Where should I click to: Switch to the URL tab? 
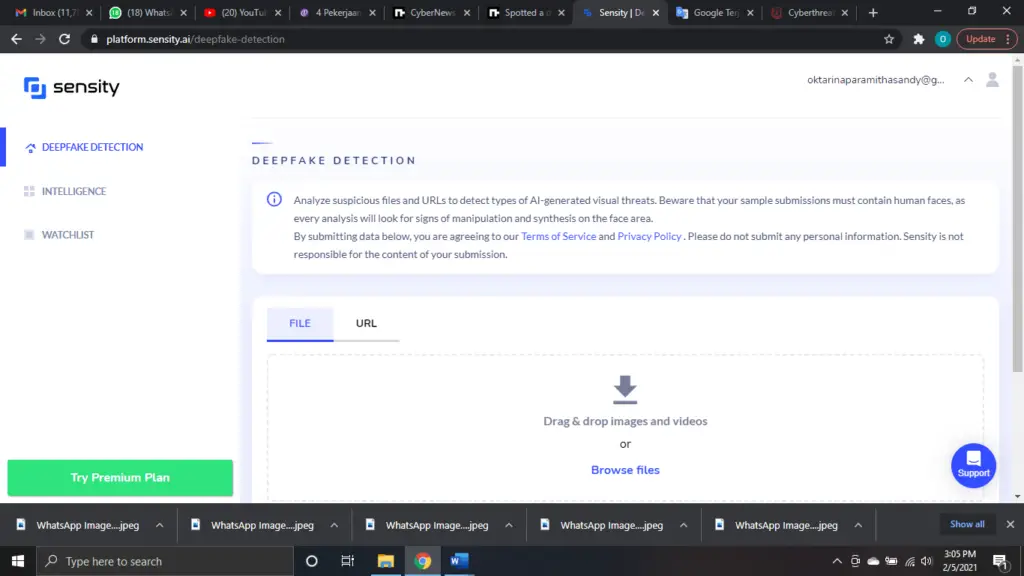(366, 323)
